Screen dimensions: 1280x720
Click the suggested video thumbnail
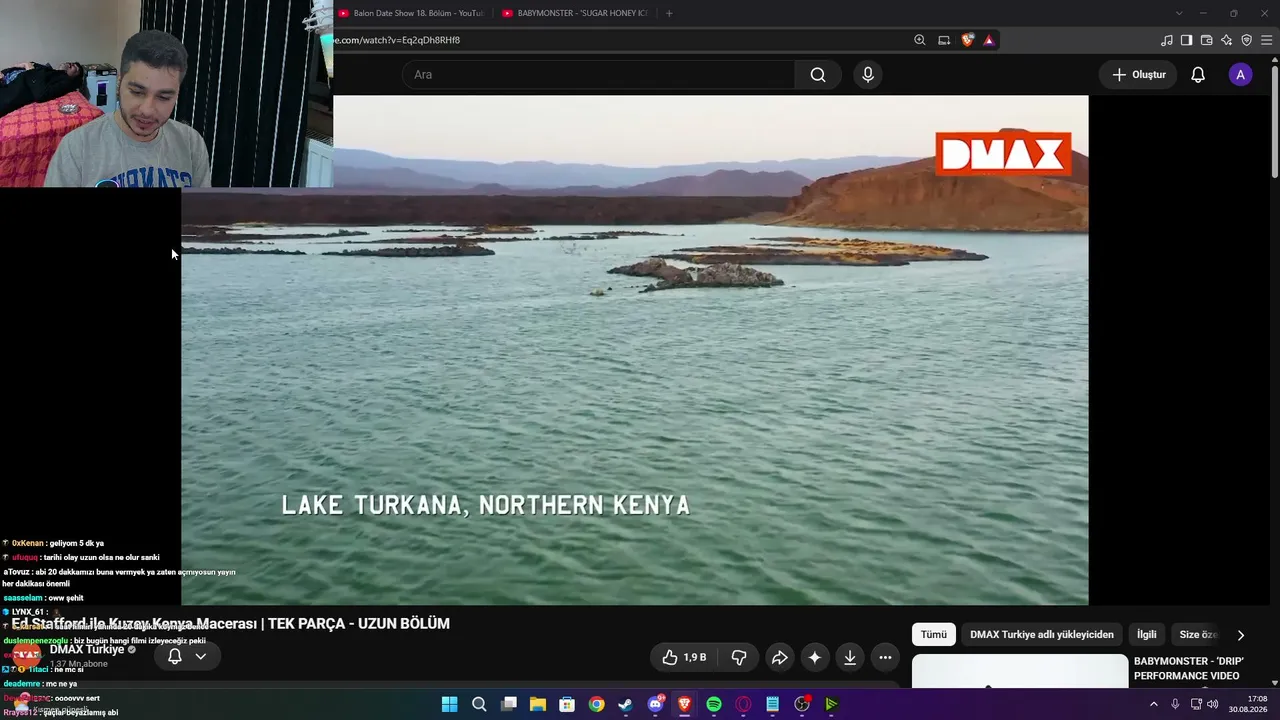1019,671
